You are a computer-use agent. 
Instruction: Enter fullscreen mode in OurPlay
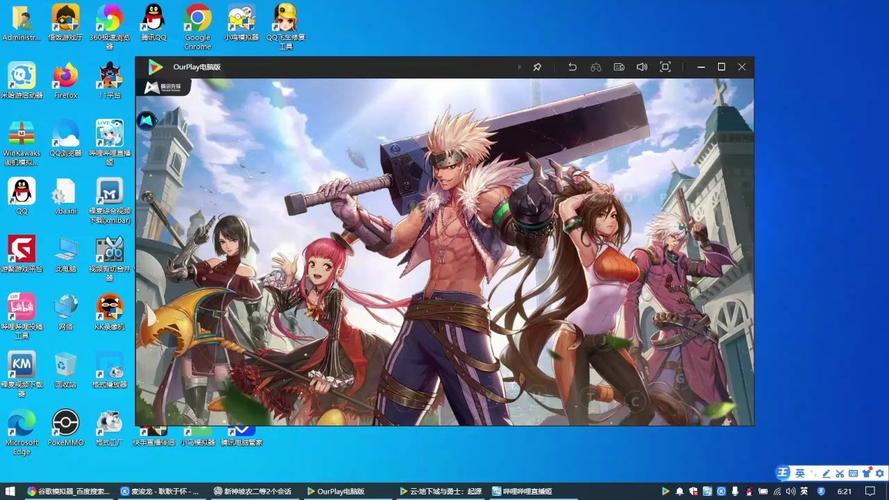click(665, 67)
